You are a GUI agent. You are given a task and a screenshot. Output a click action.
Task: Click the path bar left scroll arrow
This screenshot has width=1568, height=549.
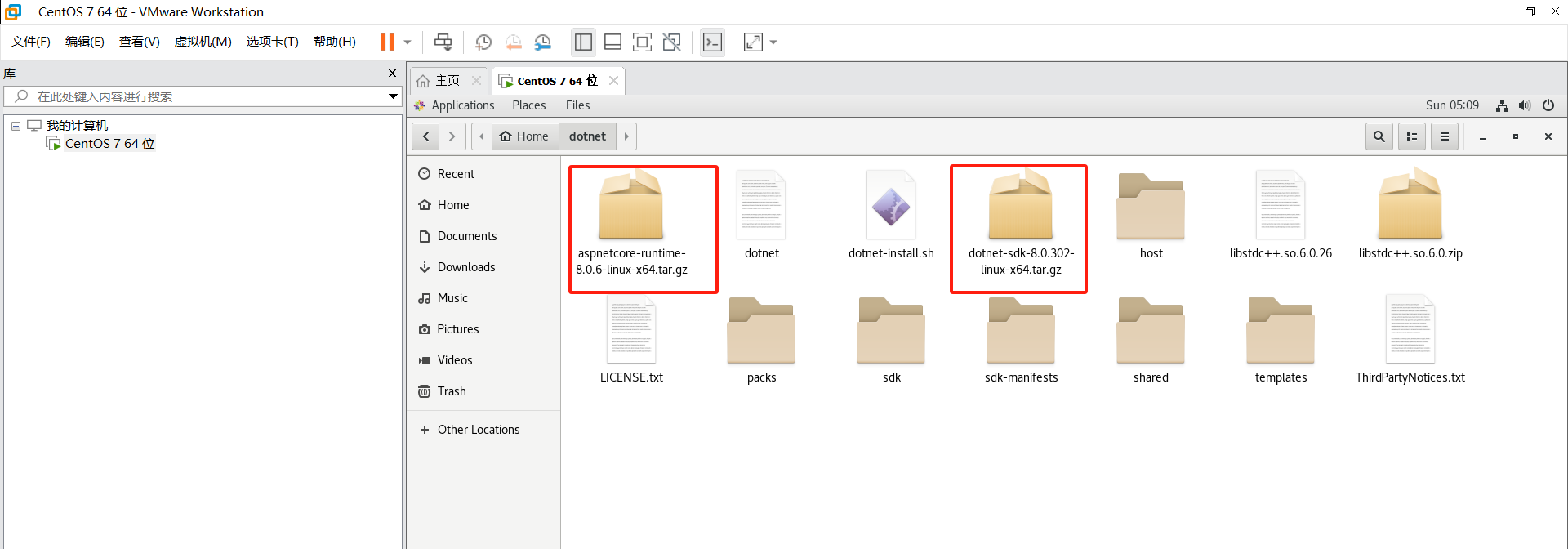click(482, 136)
